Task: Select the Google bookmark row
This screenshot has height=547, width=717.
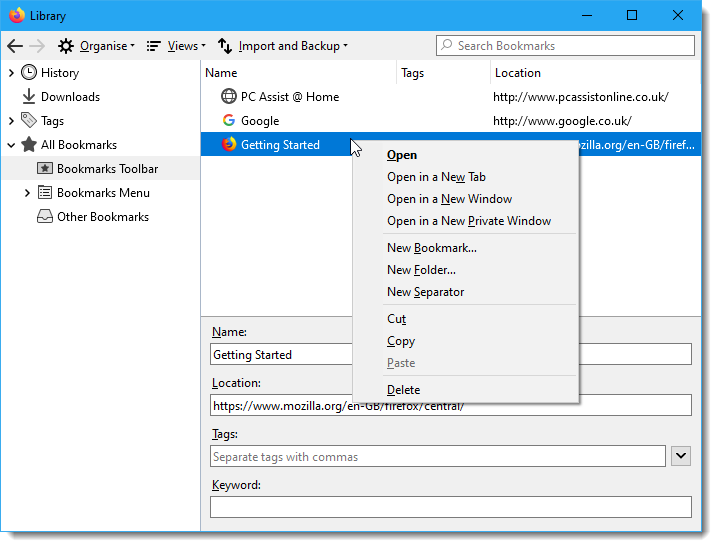Action: tap(450, 121)
